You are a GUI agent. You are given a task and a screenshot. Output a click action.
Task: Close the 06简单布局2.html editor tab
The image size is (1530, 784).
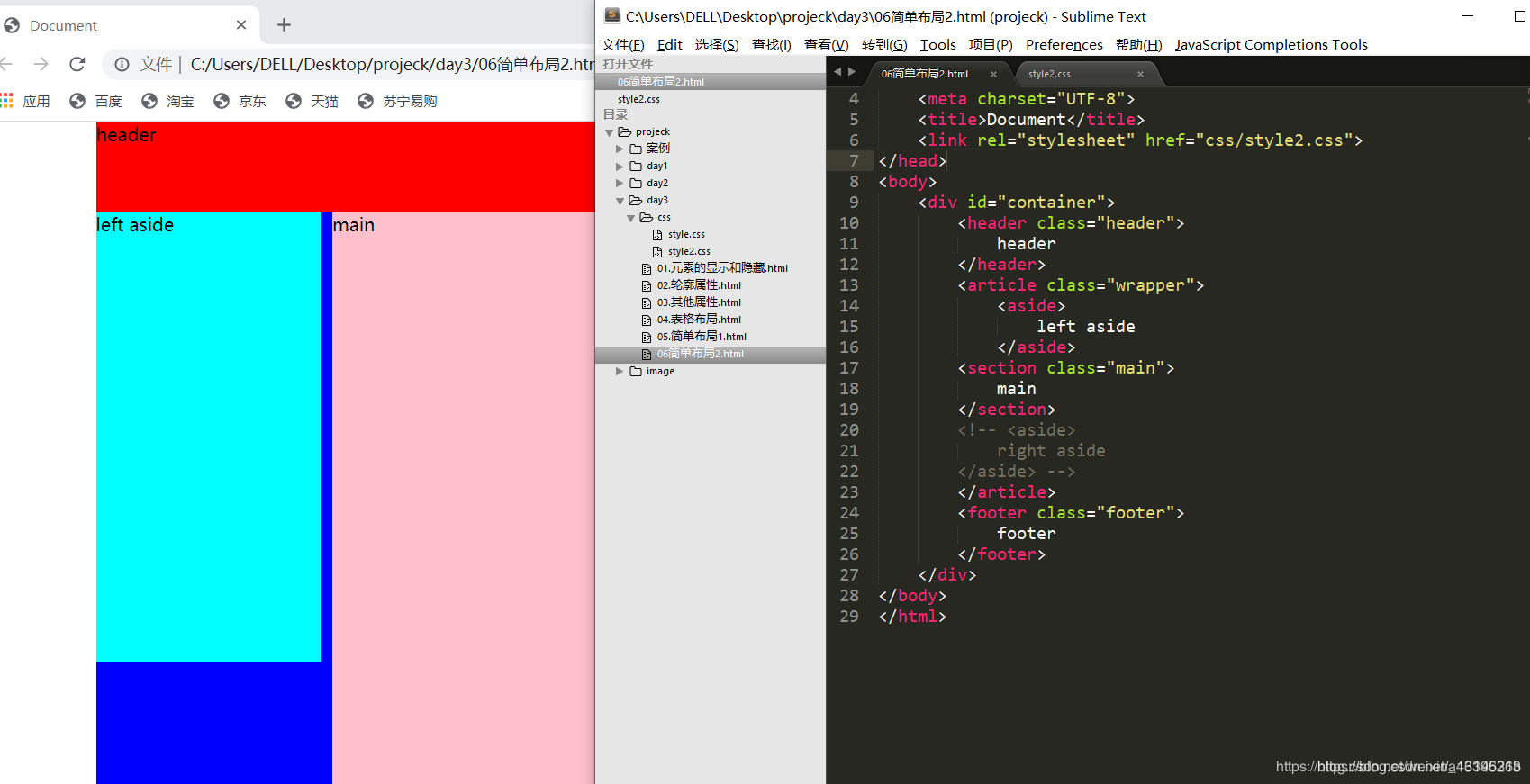coord(994,74)
